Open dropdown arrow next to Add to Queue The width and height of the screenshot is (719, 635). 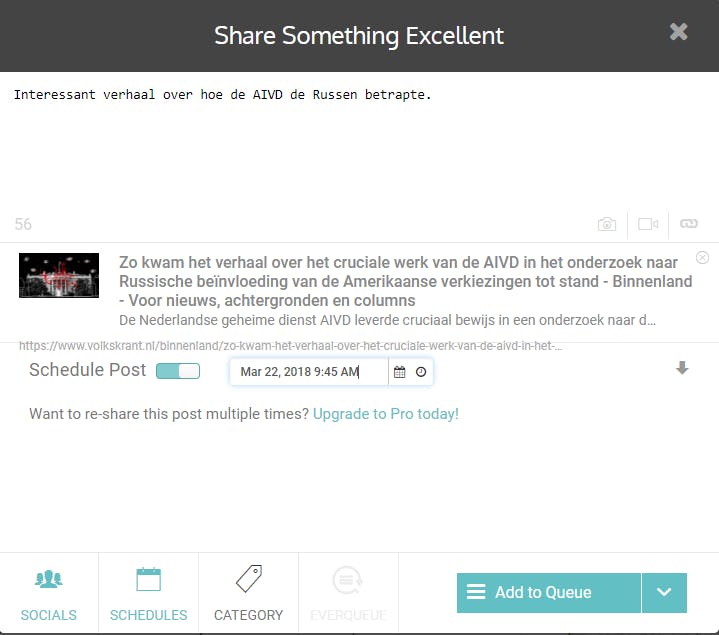pos(664,592)
